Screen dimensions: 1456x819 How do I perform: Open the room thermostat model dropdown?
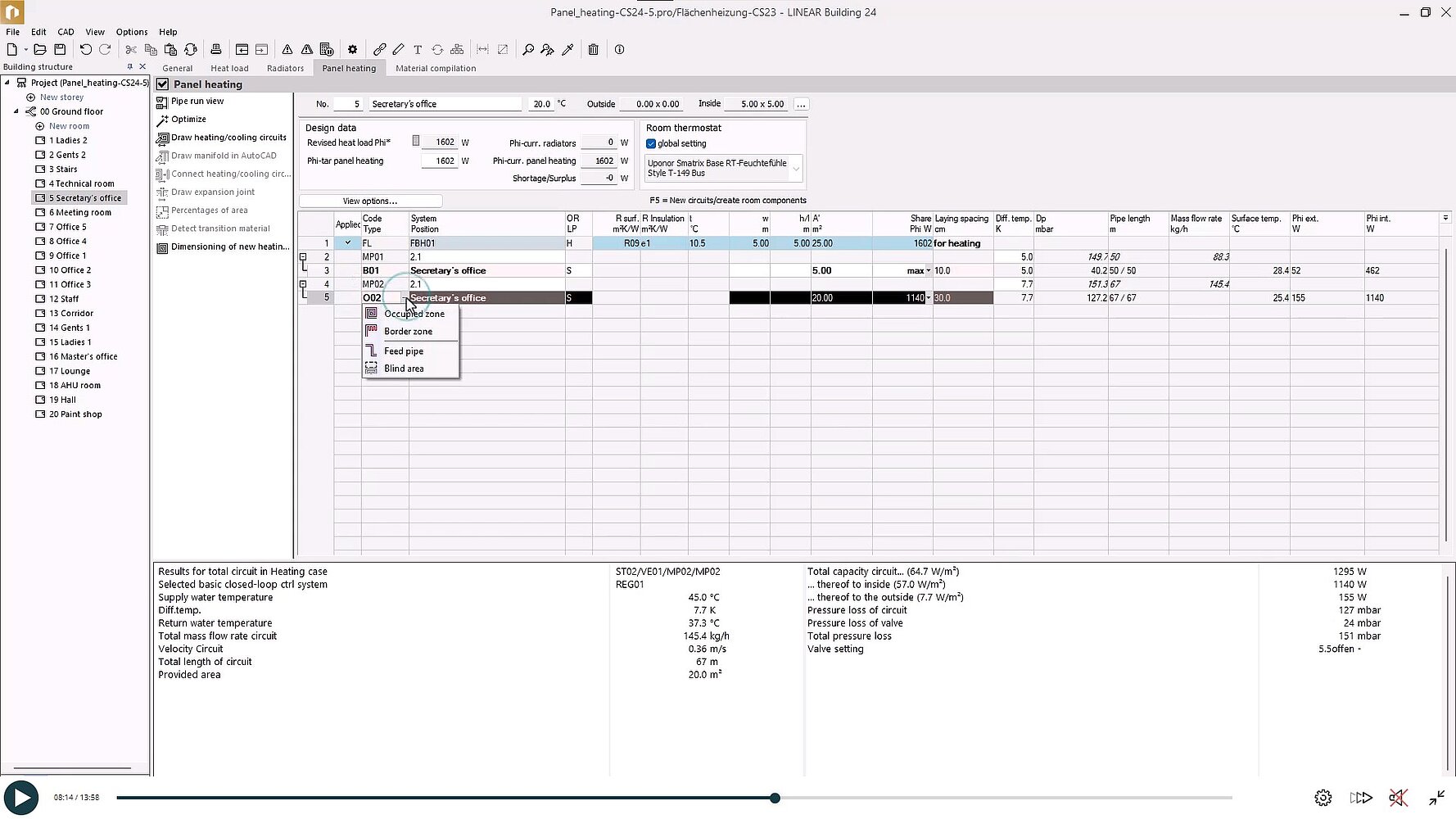tap(795, 169)
